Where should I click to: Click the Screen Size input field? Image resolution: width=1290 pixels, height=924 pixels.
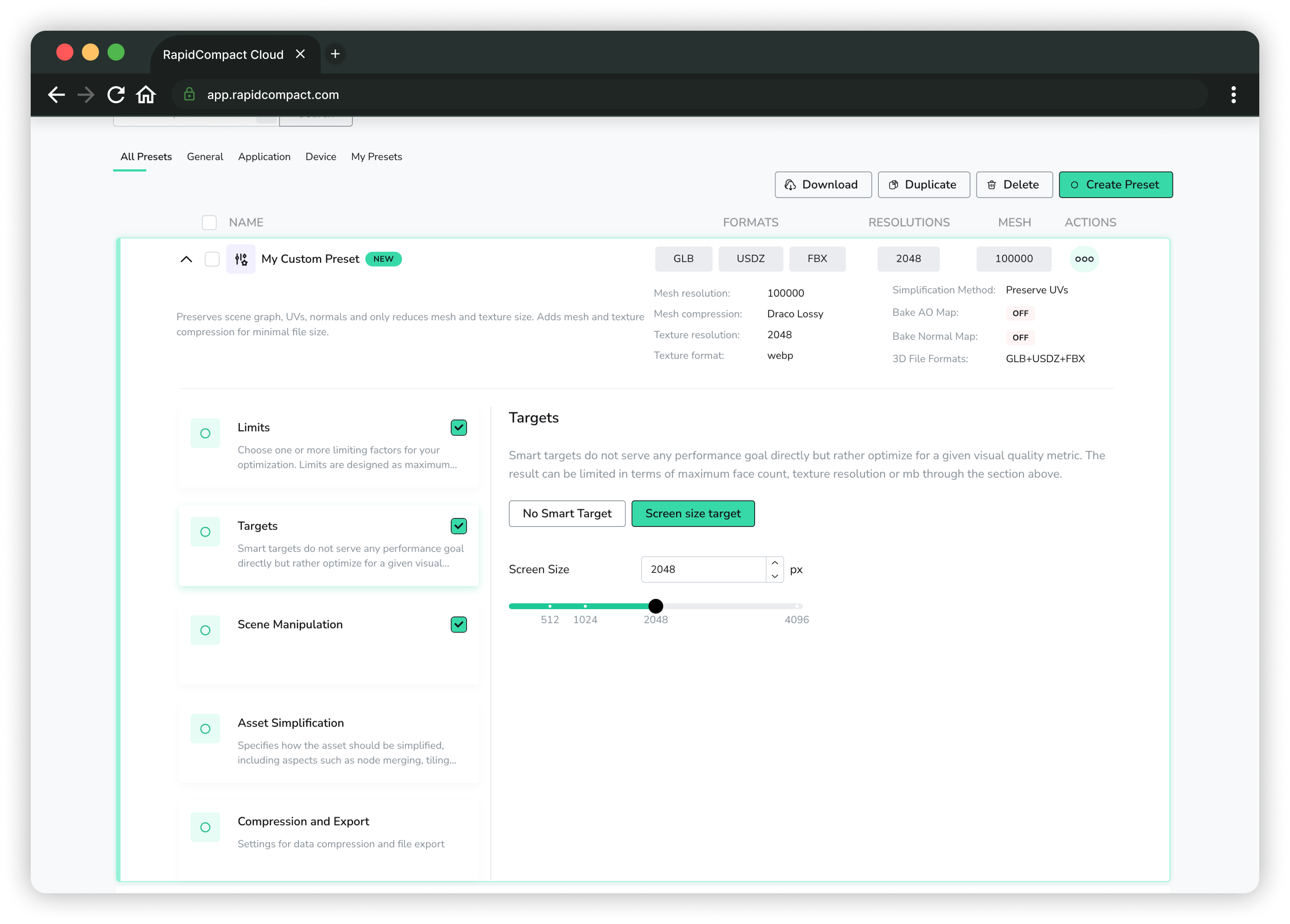pos(703,570)
